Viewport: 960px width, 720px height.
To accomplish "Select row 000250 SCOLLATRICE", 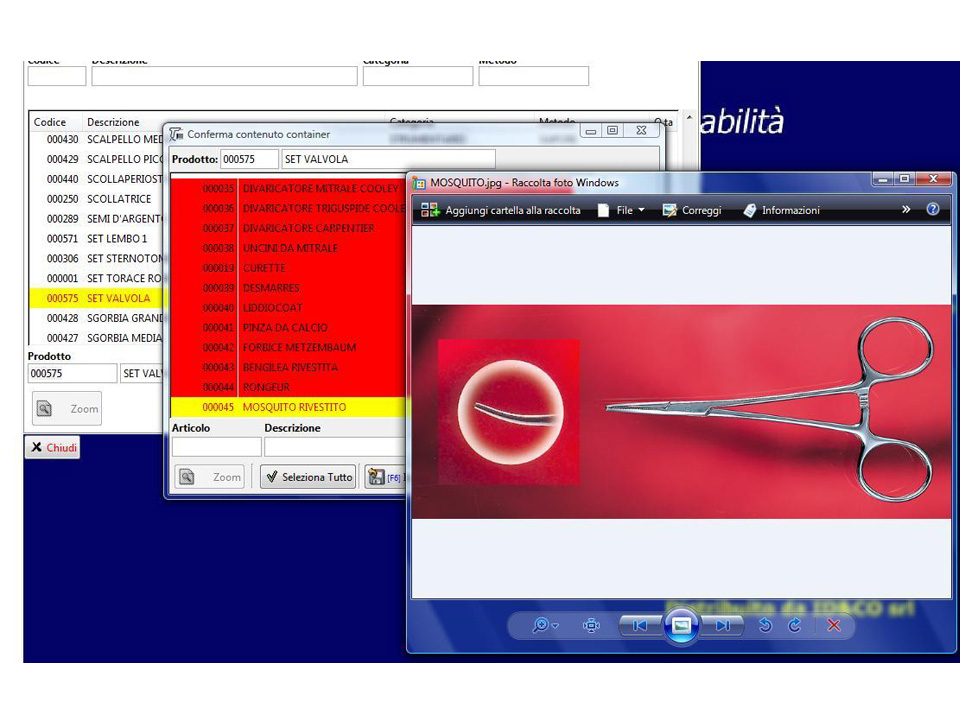I will coord(96,199).
